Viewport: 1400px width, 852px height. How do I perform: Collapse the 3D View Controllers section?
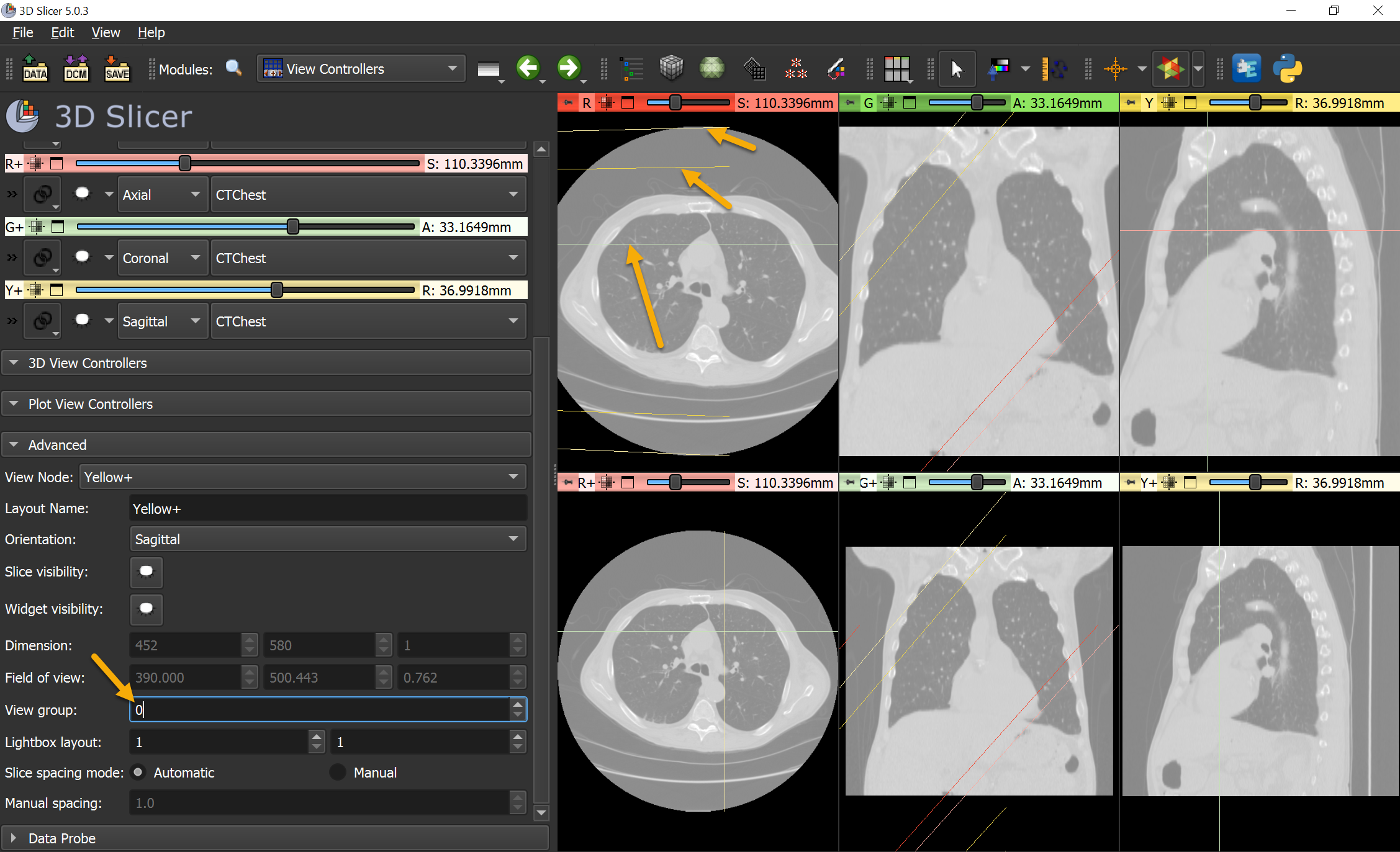(266, 363)
